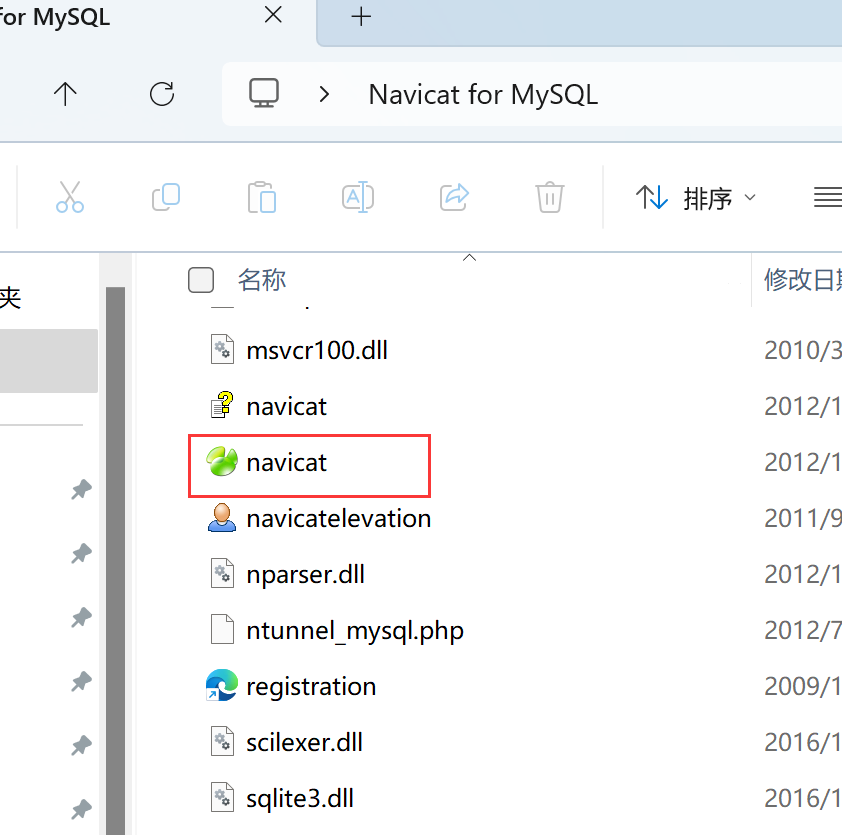Close the "for MySQL" Explorer tab
This screenshot has height=835, width=842.
point(273,15)
